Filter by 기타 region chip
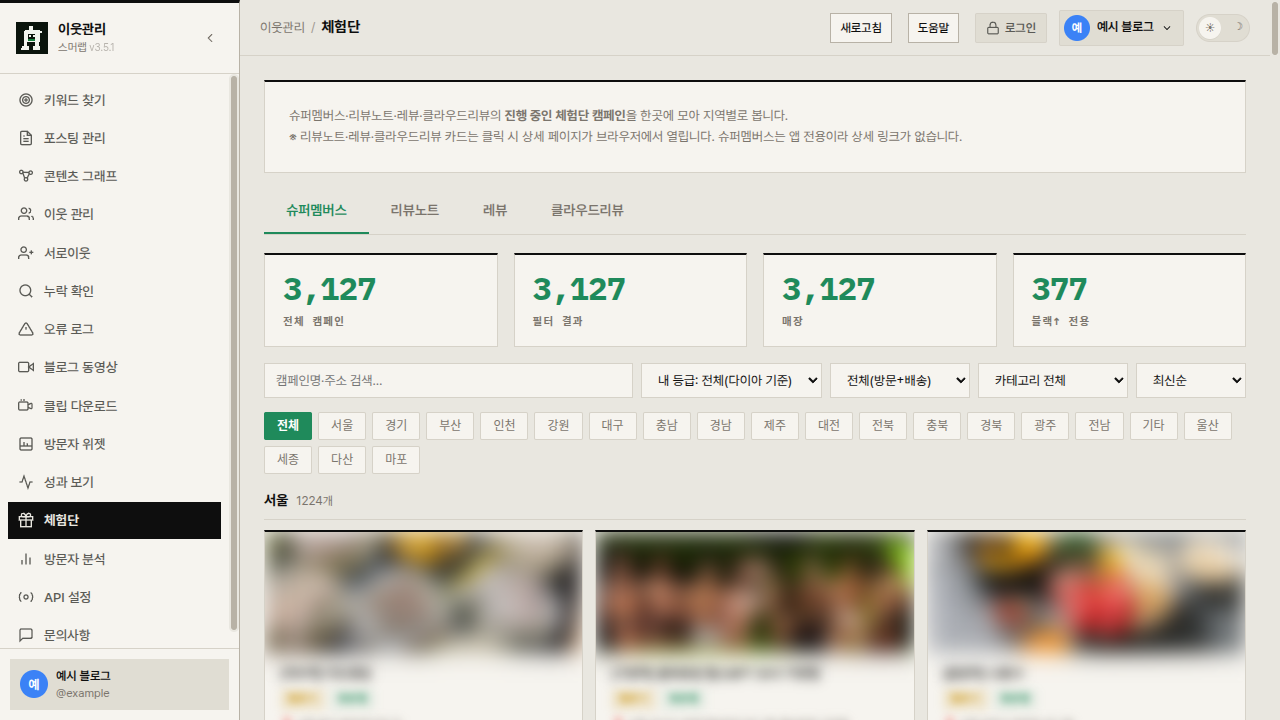The height and width of the screenshot is (720, 1280). point(1153,426)
